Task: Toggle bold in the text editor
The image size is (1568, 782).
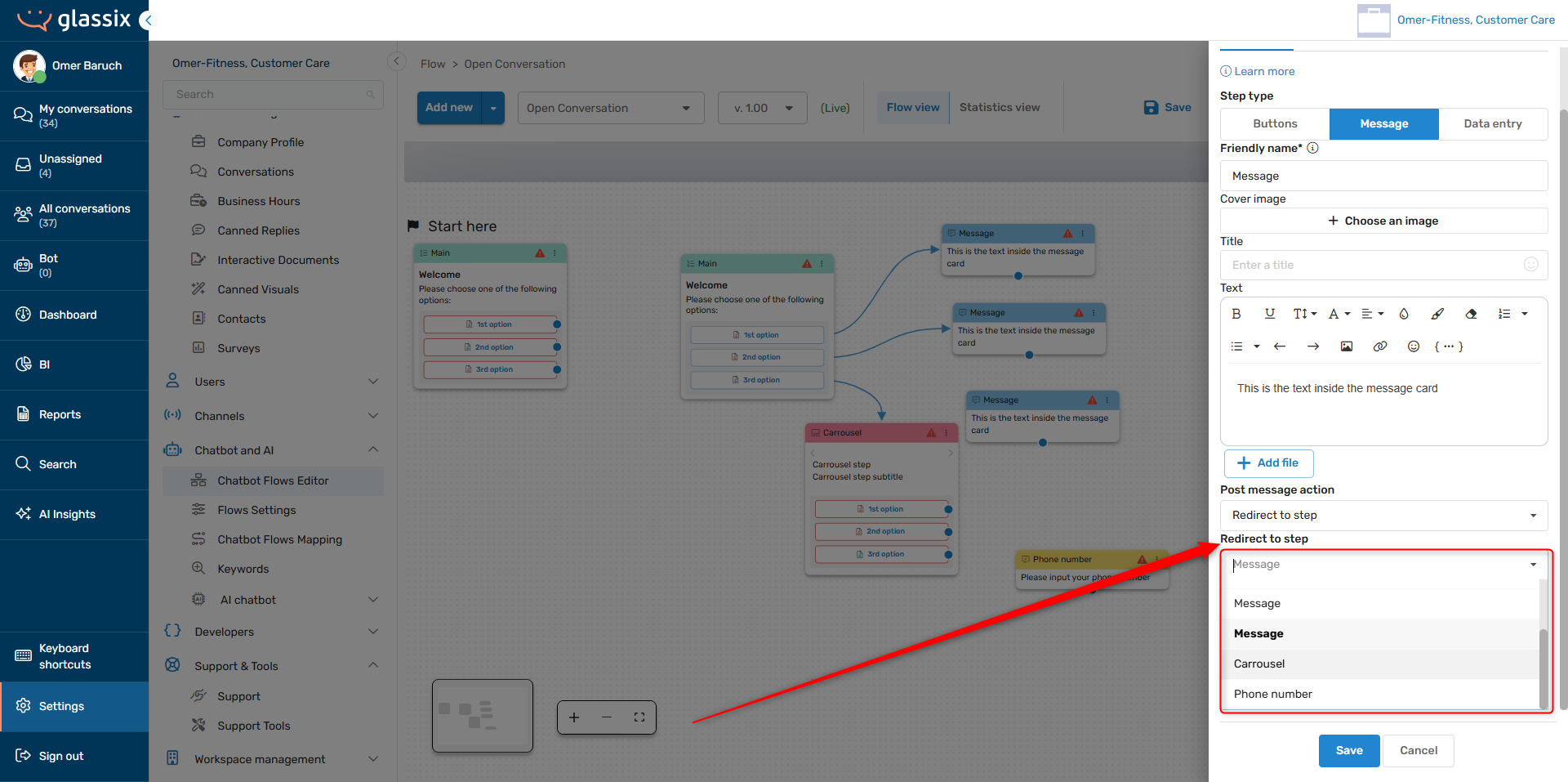Action: pyautogui.click(x=1236, y=314)
